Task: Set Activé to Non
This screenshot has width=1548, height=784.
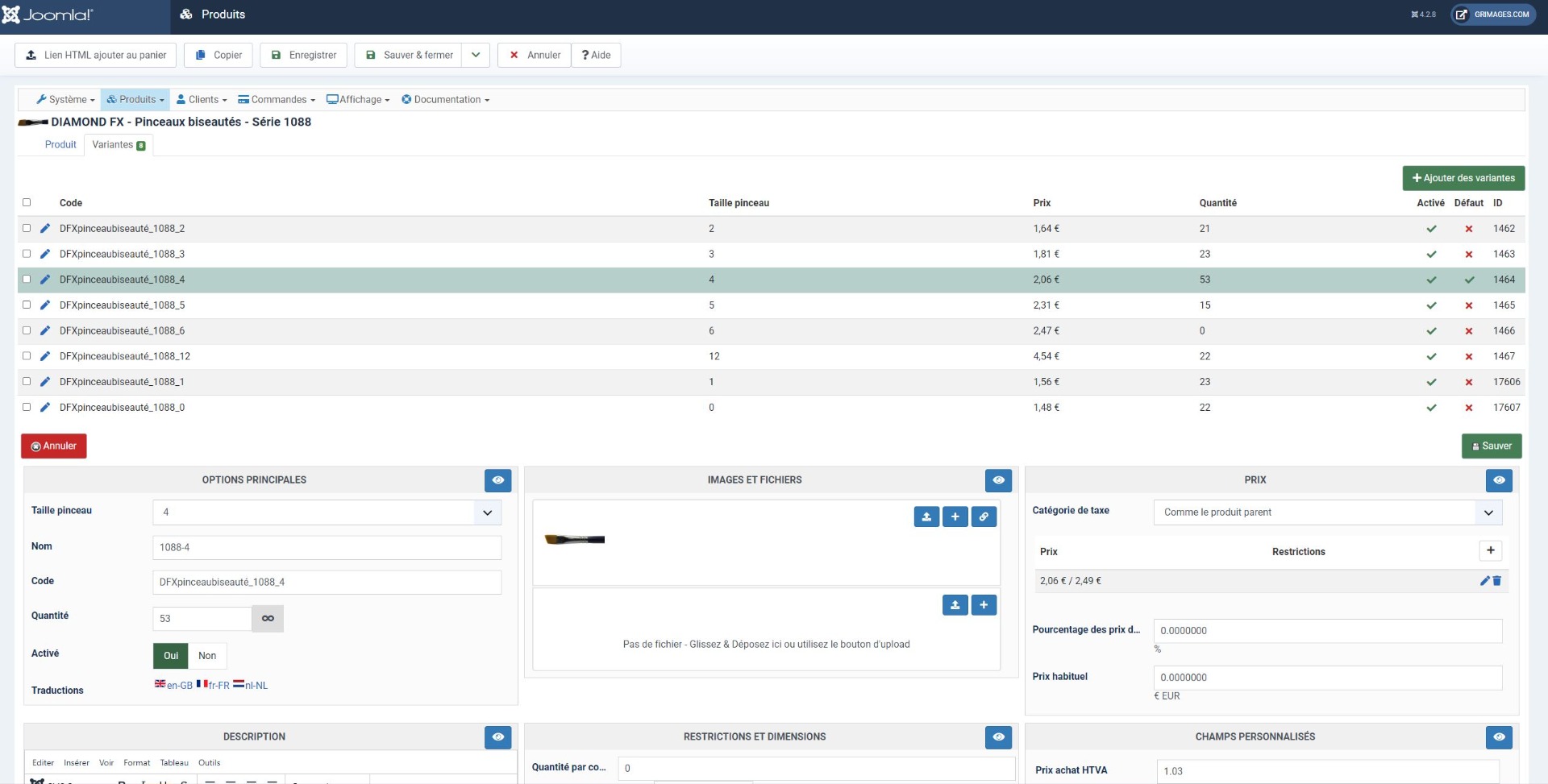Action: pos(207,656)
